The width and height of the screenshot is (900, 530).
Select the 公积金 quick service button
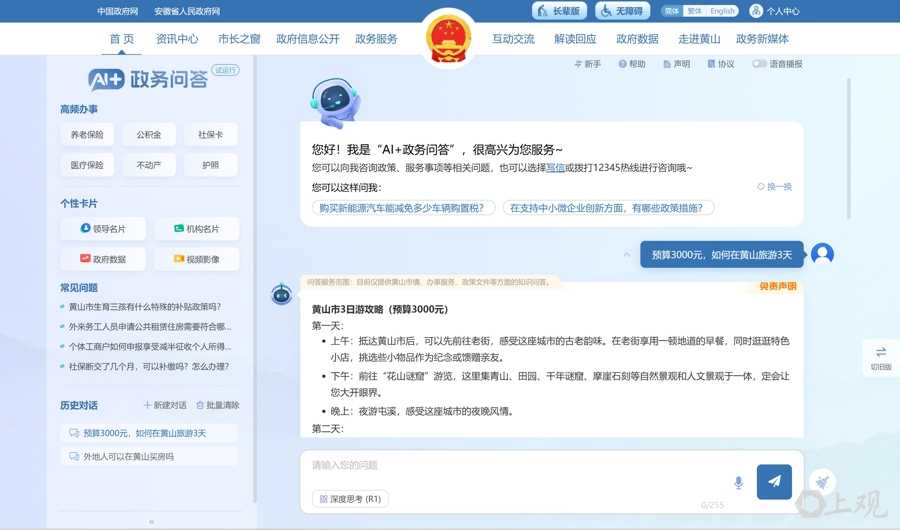coord(149,135)
